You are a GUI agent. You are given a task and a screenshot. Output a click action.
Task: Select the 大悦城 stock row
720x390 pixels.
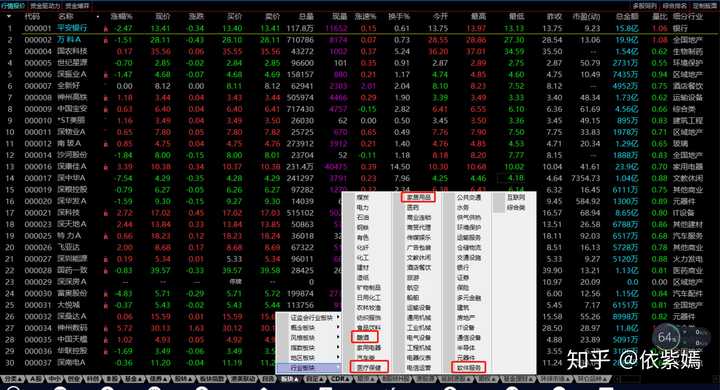pyautogui.click(x=360, y=305)
